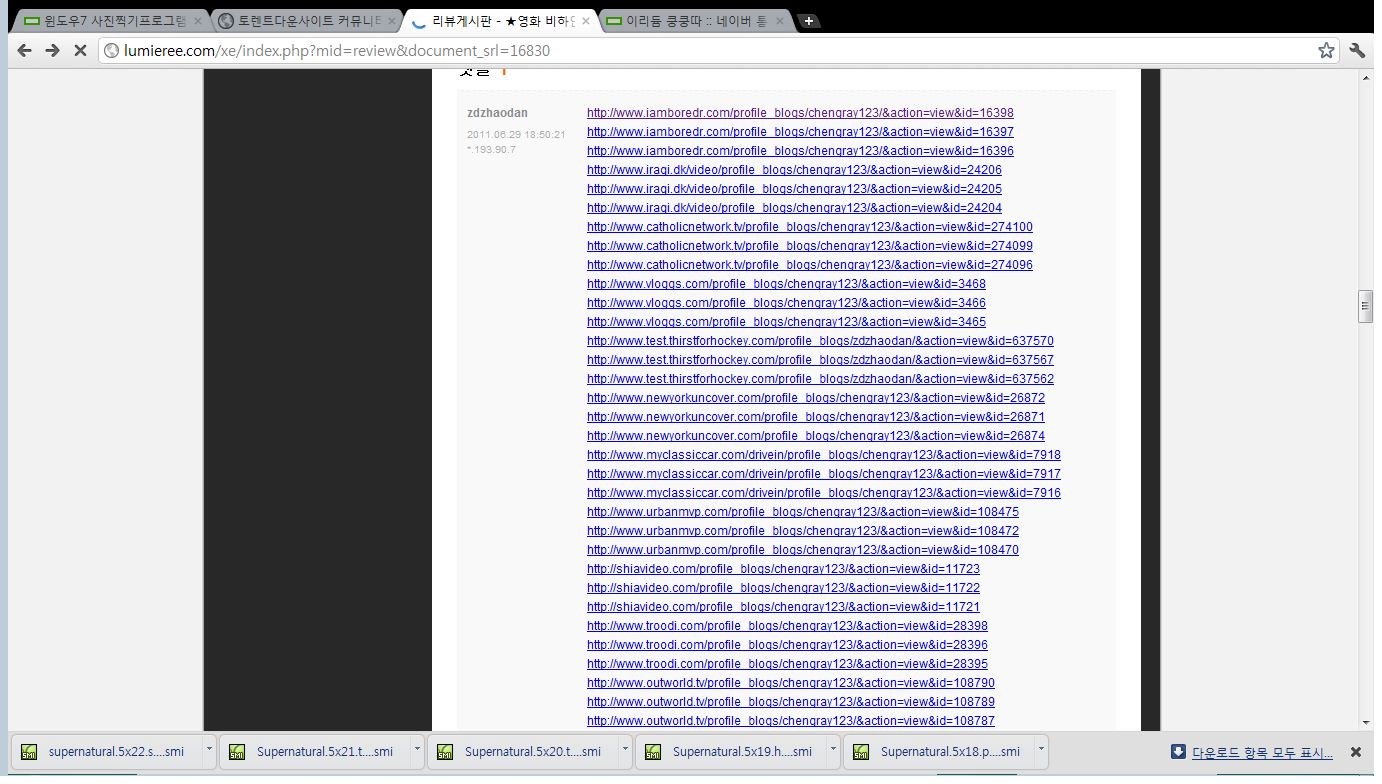Switch to the 토렌트다운사이트 커뮤니티 tab

[x=304, y=21]
